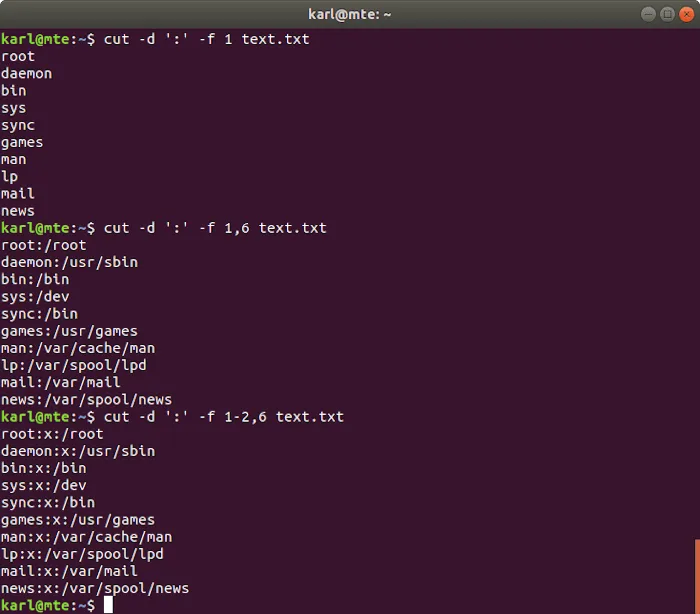This screenshot has width=700, height=614.
Task: Click the output line 'sys'
Action: [13, 108]
